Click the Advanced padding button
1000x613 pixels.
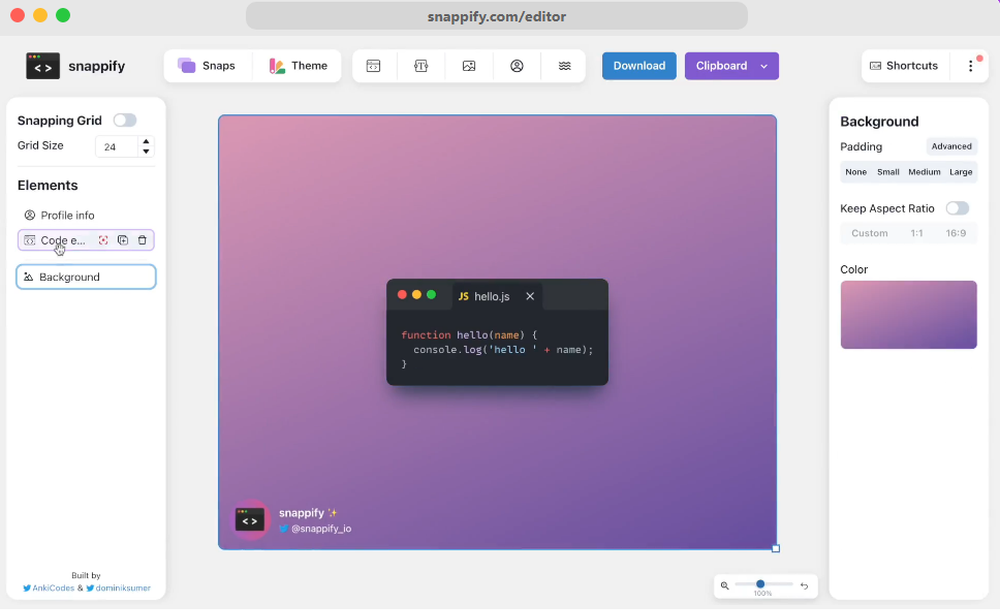tap(951, 146)
